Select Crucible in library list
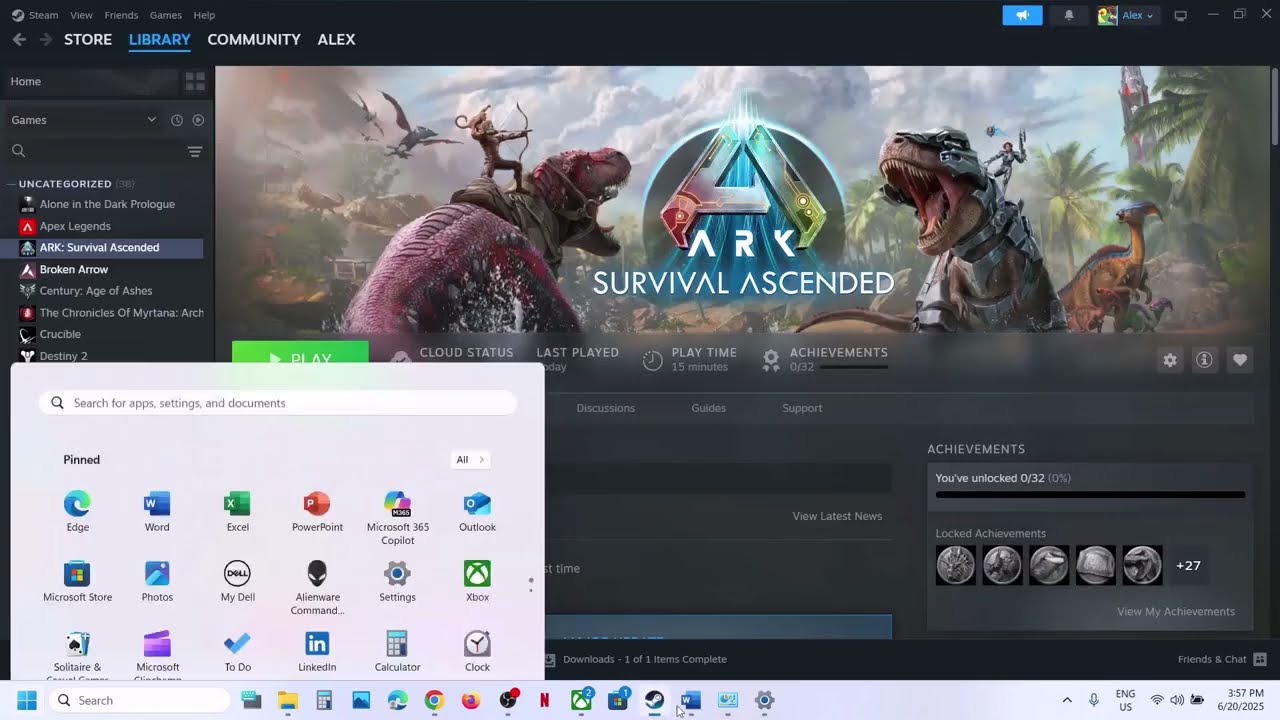The width and height of the screenshot is (1280, 720). (60, 334)
